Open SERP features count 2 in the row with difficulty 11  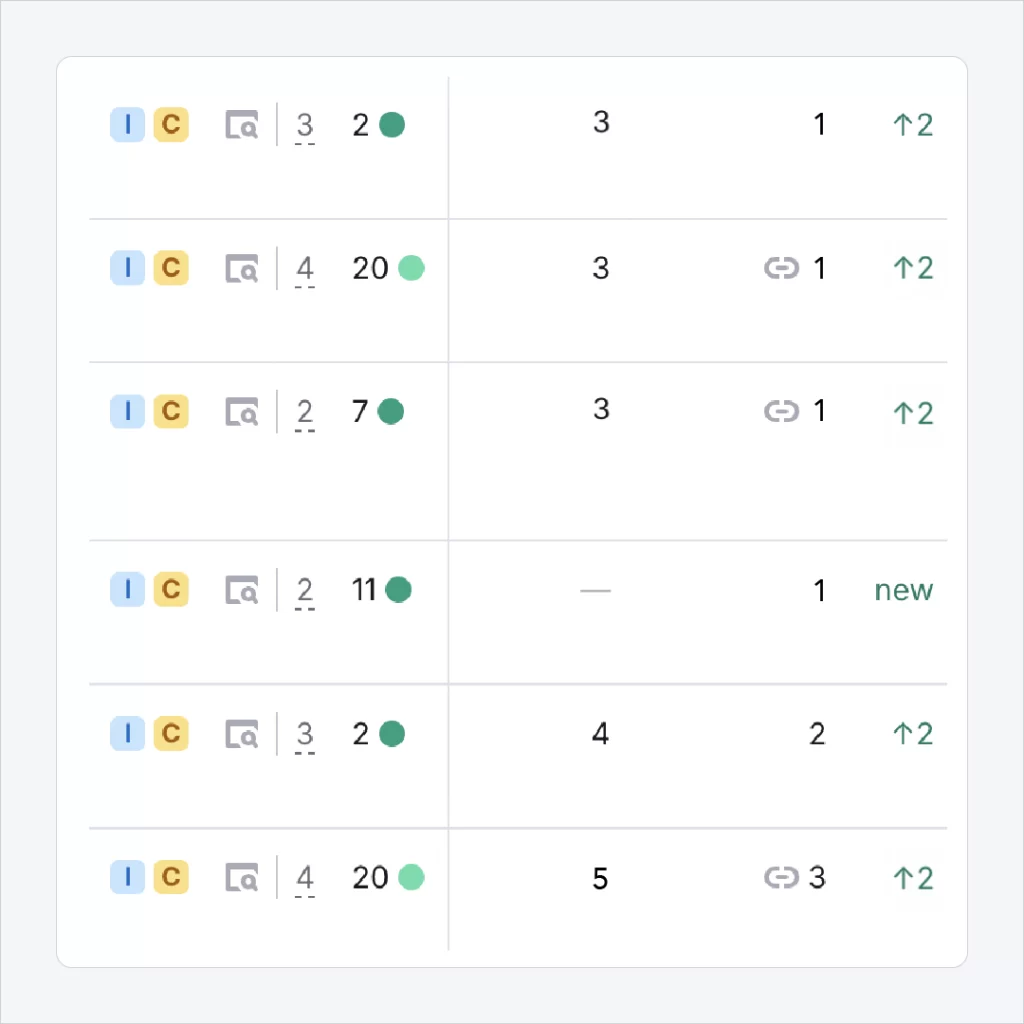(305, 592)
